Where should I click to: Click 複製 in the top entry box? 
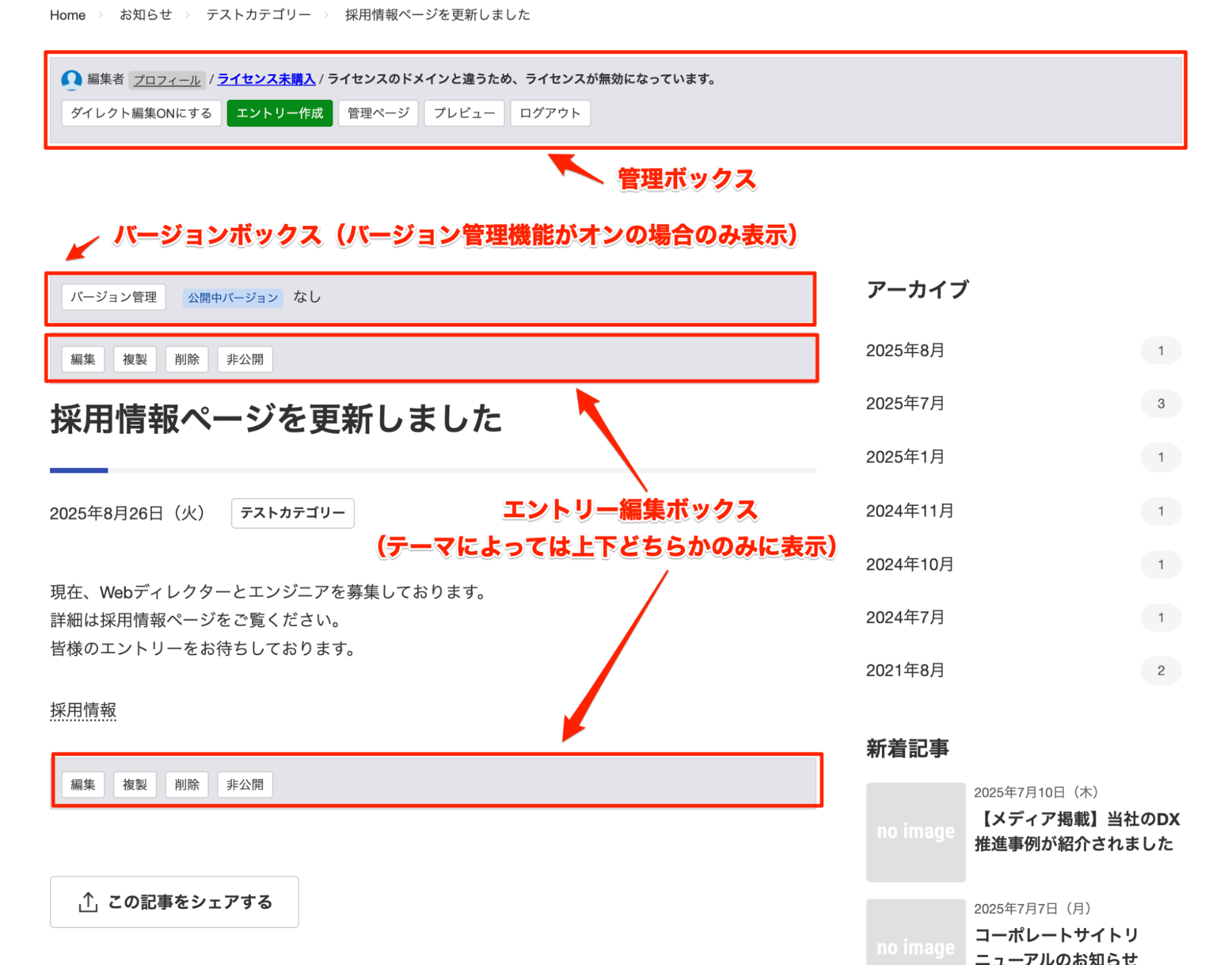pyautogui.click(x=134, y=359)
